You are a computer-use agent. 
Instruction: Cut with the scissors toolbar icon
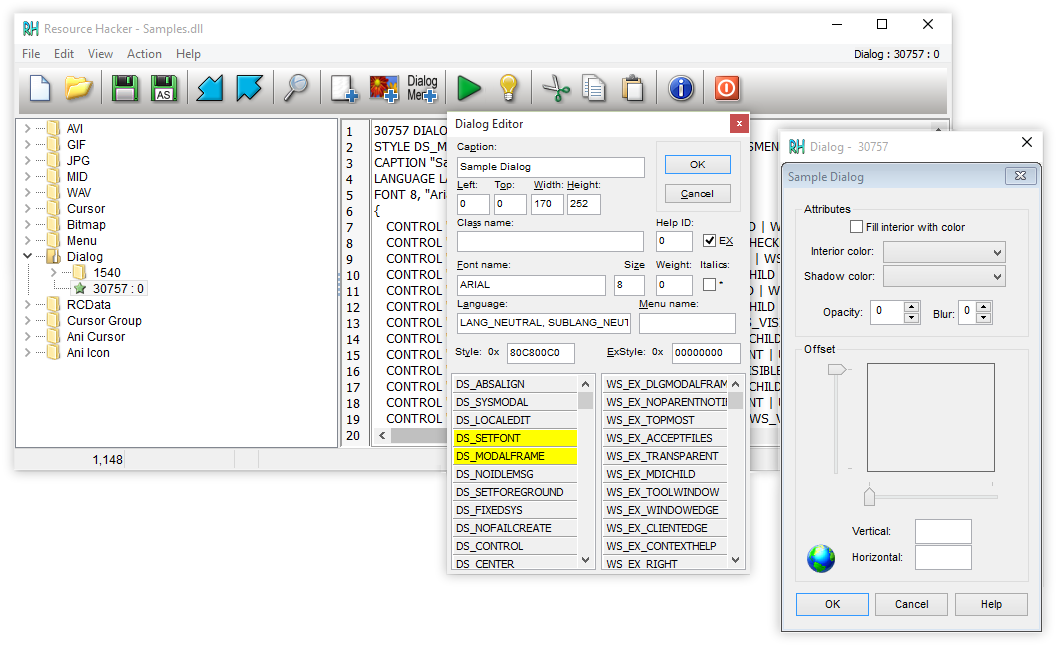(x=556, y=88)
